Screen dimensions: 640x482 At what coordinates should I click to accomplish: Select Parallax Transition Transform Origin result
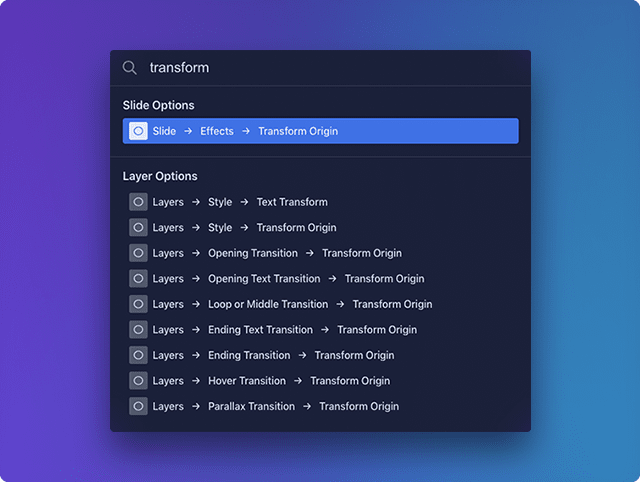pos(320,406)
